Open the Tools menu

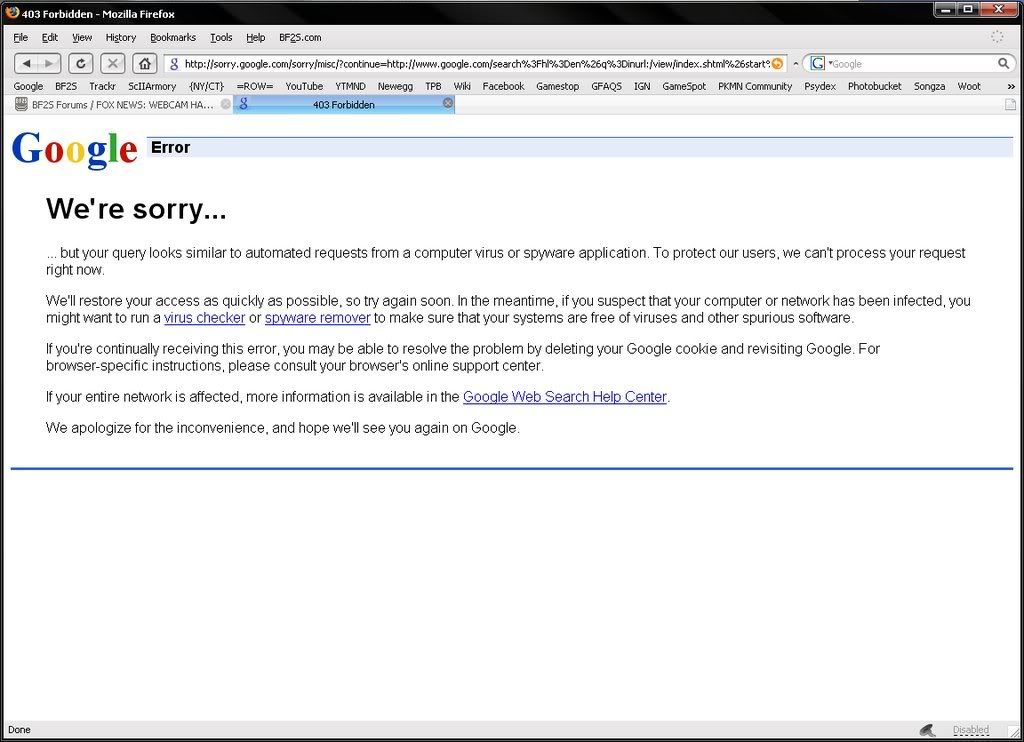click(221, 37)
